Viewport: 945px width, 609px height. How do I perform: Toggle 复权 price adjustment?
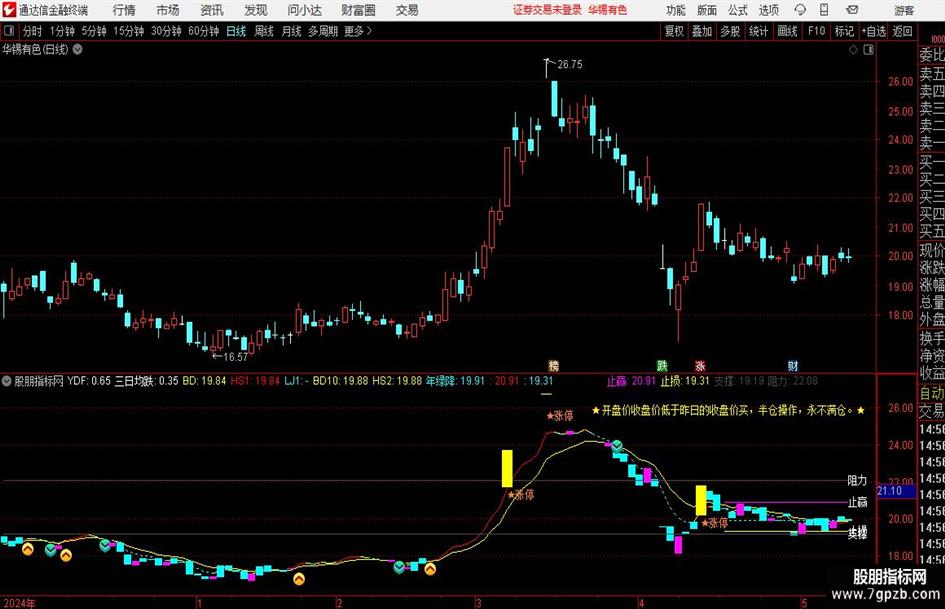point(674,31)
